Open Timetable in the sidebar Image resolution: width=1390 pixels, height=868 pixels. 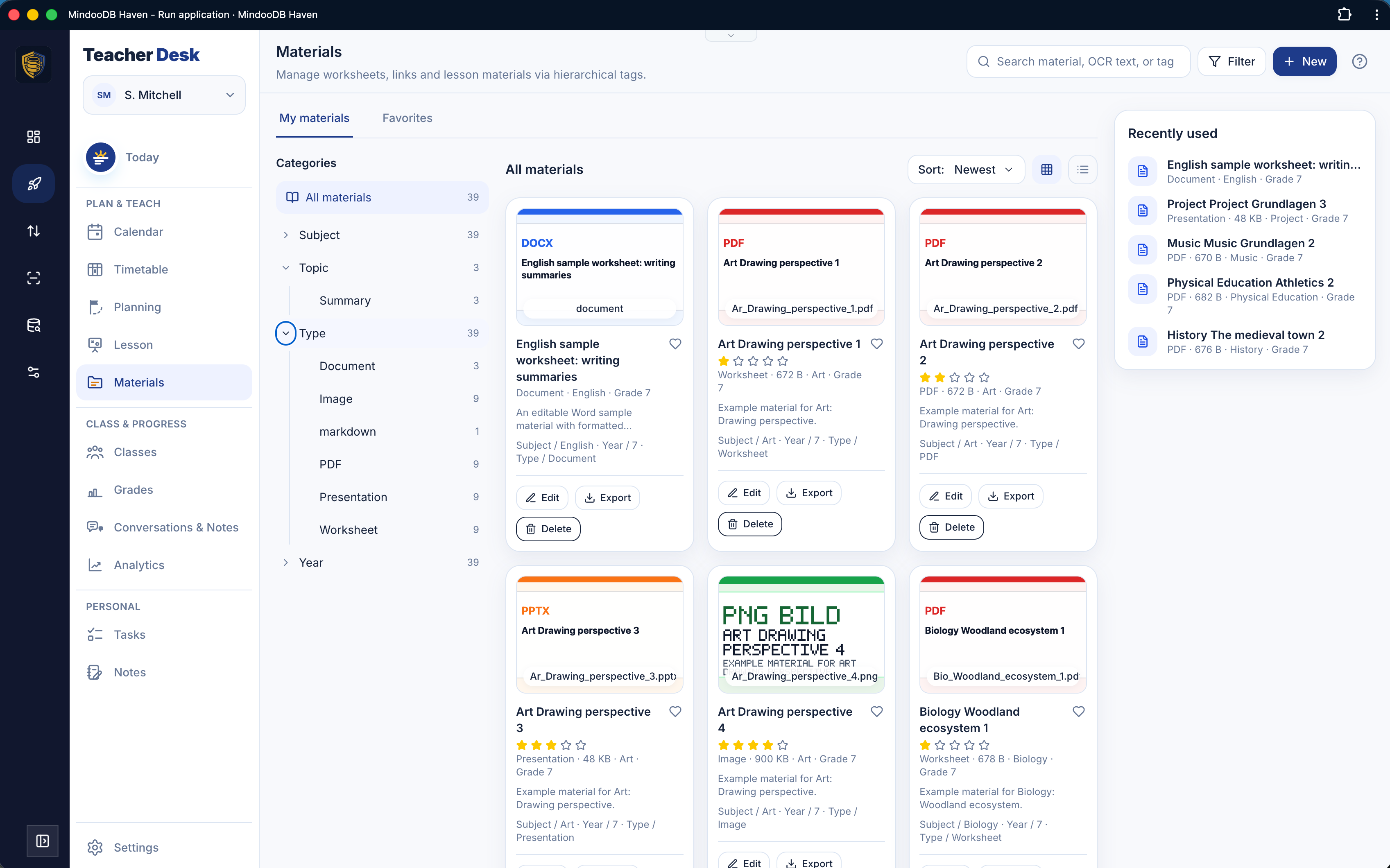164,269
